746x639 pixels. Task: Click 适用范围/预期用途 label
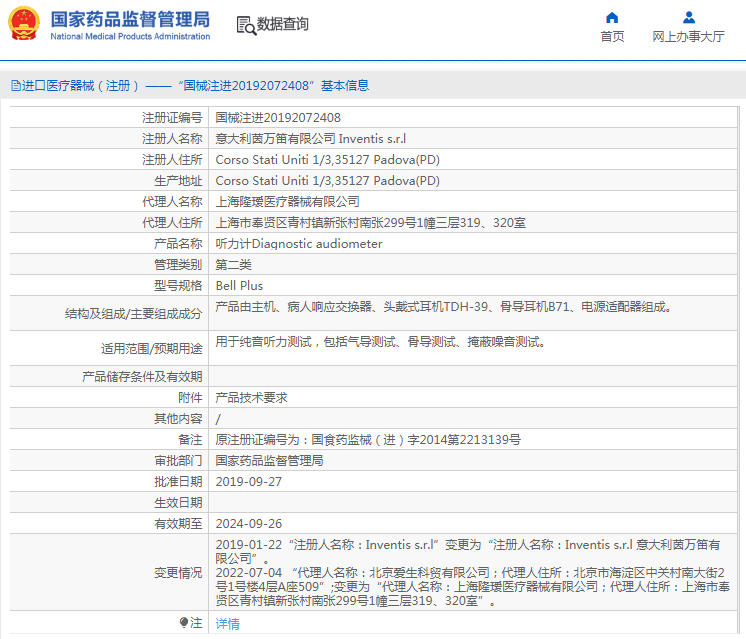click(x=152, y=349)
